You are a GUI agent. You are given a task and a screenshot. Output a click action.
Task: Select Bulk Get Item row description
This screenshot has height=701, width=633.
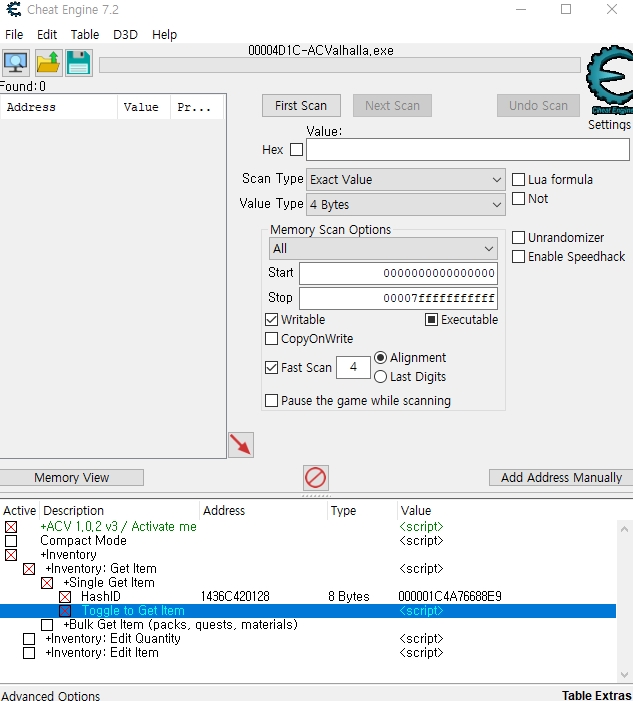click(x=181, y=625)
